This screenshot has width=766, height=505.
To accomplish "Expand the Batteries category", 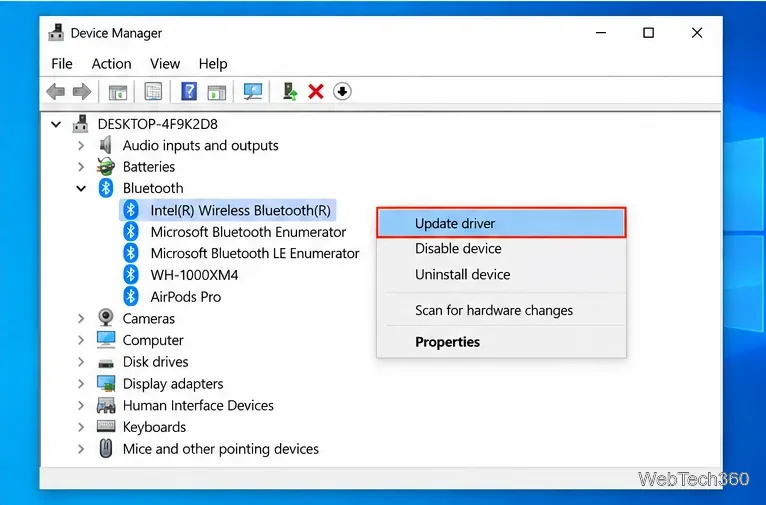I will point(81,167).
